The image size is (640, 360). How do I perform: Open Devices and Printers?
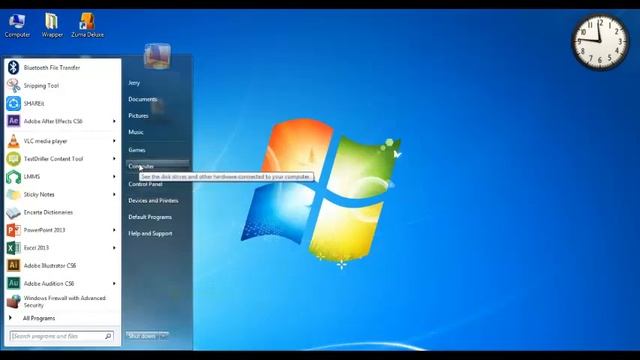153,200
